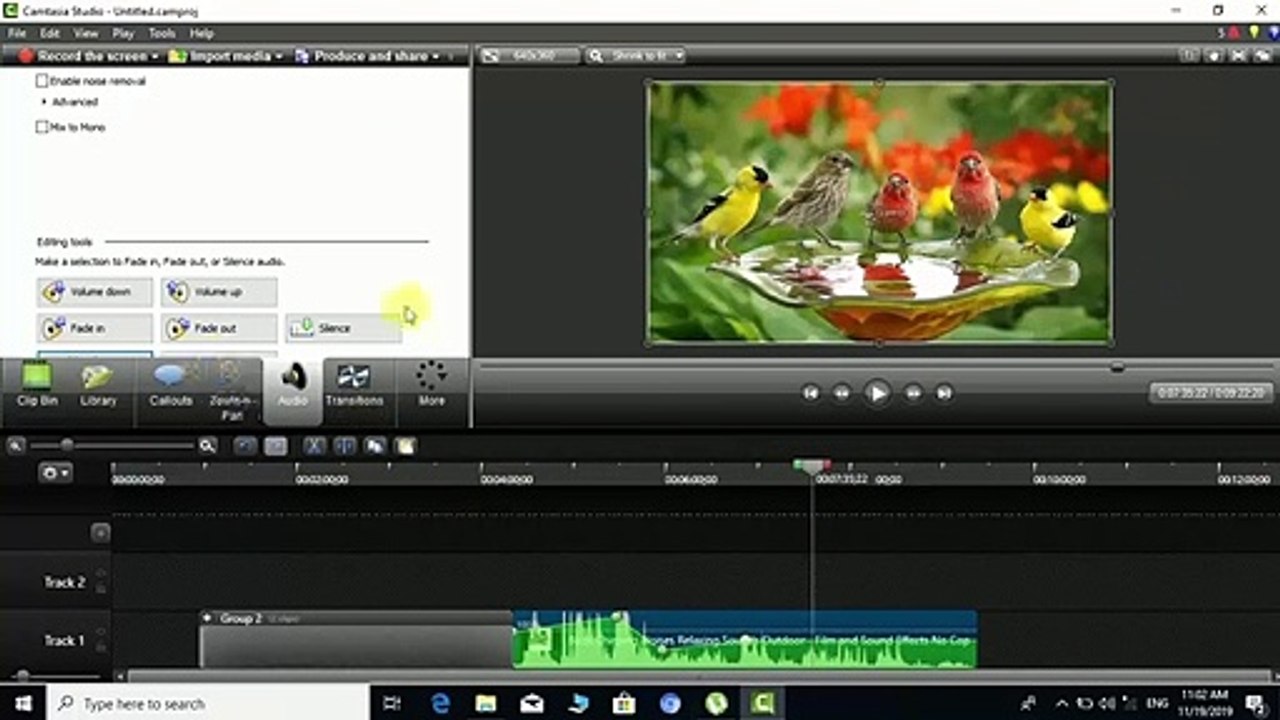Enable noise removal checkbox

click(42, 81)
